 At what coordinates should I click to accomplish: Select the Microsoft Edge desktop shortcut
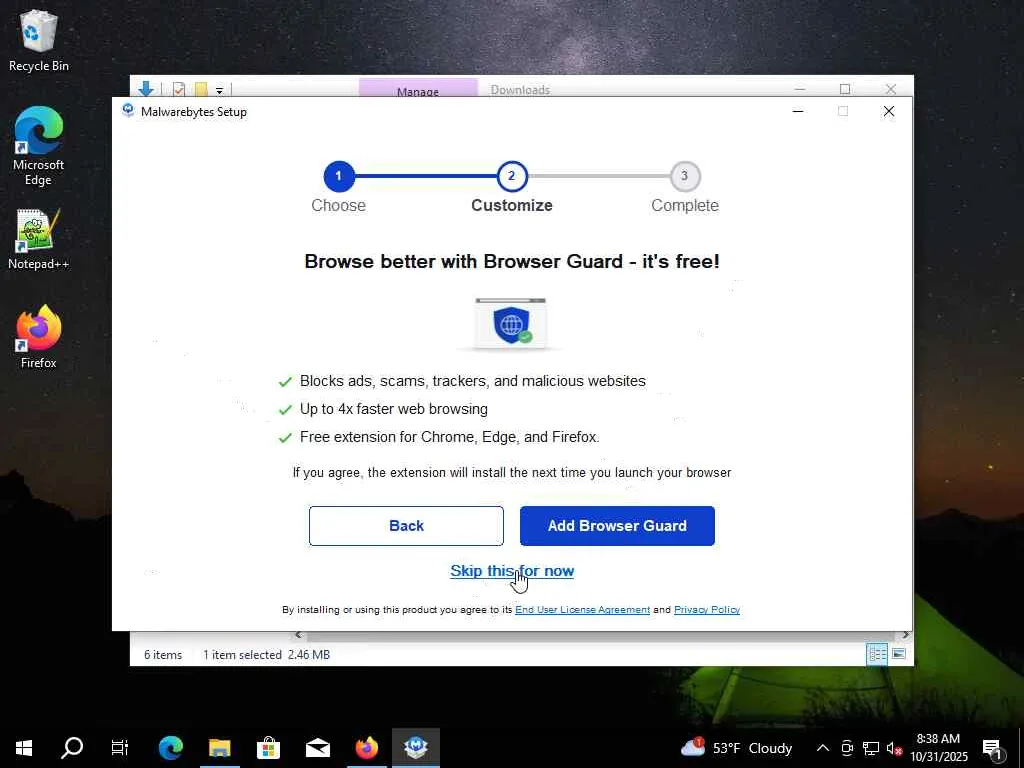coord(39,146)
